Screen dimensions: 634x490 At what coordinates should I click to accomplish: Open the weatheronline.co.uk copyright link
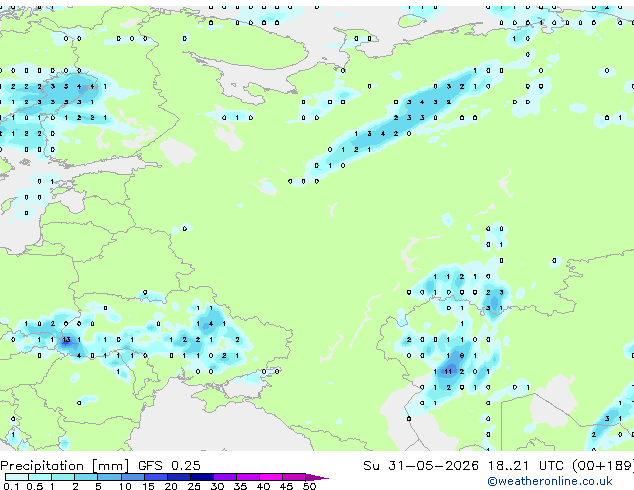550,481
